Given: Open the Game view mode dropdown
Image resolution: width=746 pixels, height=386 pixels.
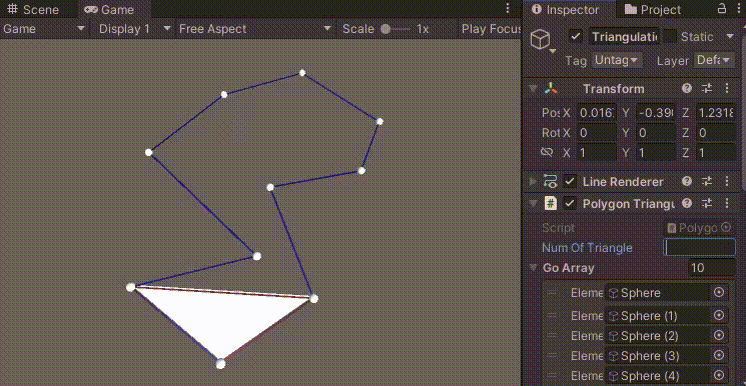Looking at the screenshot, I should click(x=44, y=29).
